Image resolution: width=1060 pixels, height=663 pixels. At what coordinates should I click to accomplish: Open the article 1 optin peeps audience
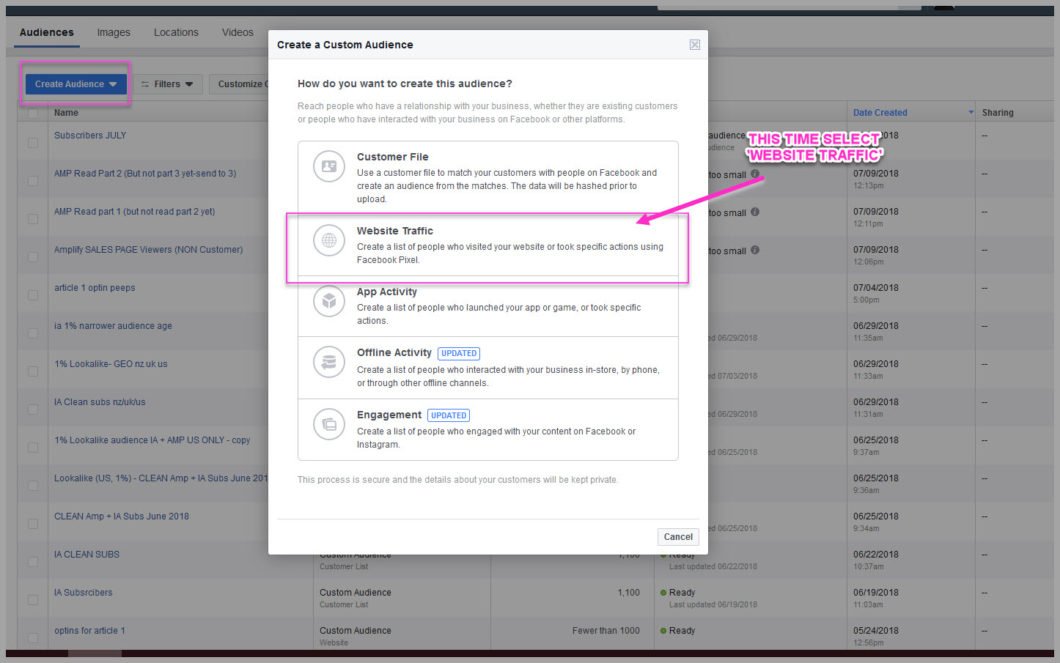[x=95, y=287]
